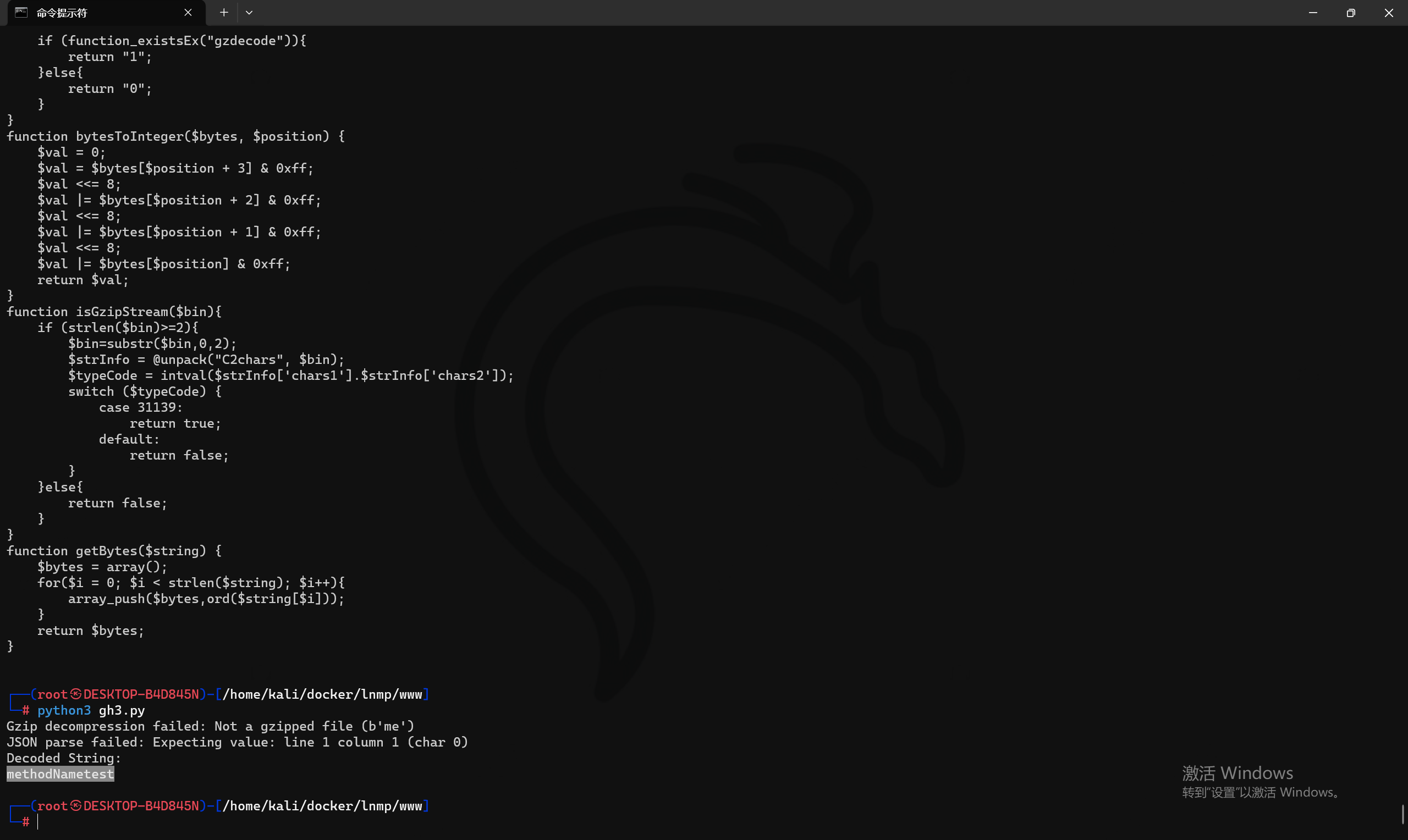Click the case 31139: text
The image size is (1408, 840).
pos(140,407)
